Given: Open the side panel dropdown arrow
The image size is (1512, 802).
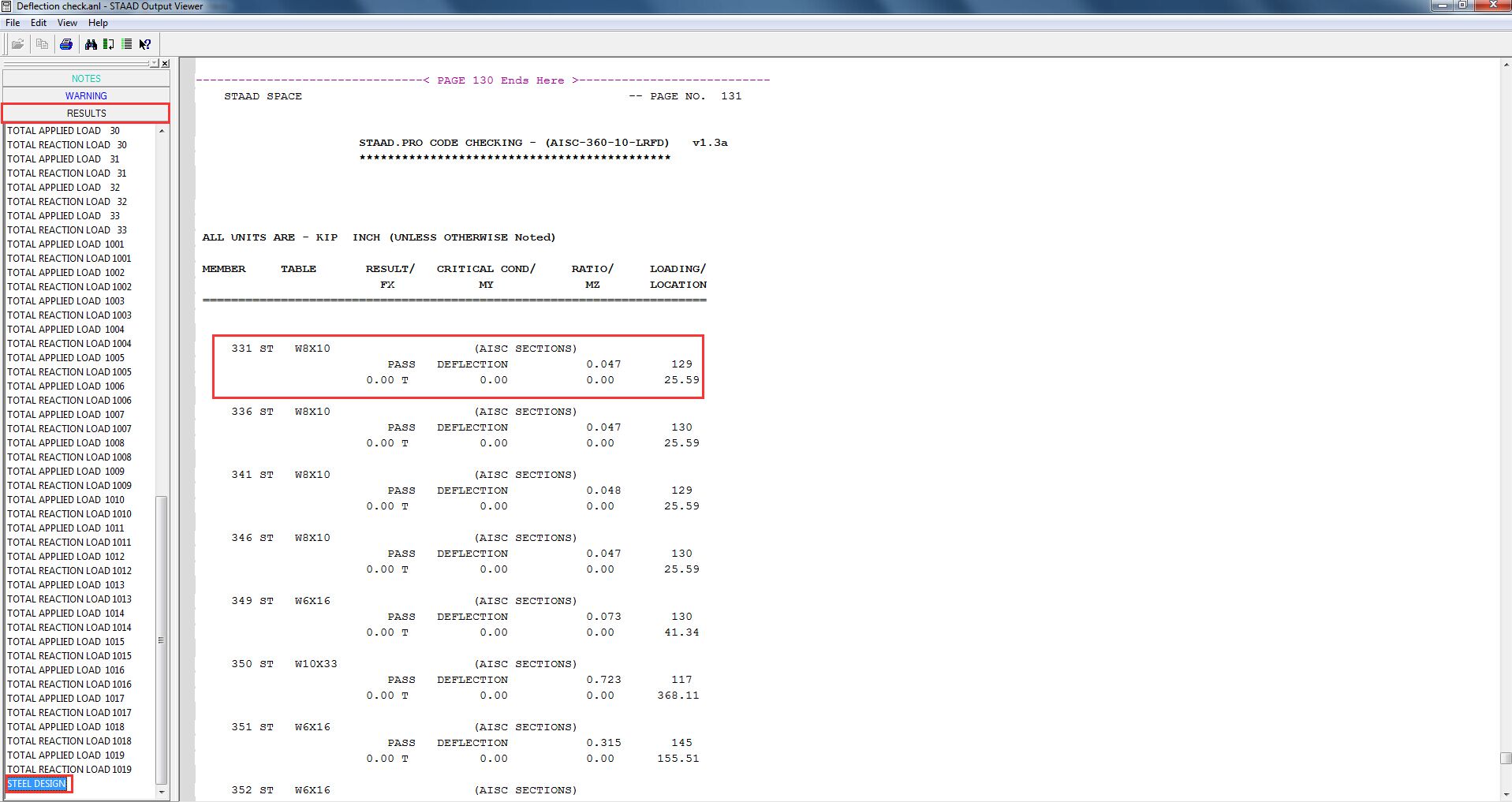Looking at the screenshot, I should coord(155,64).
